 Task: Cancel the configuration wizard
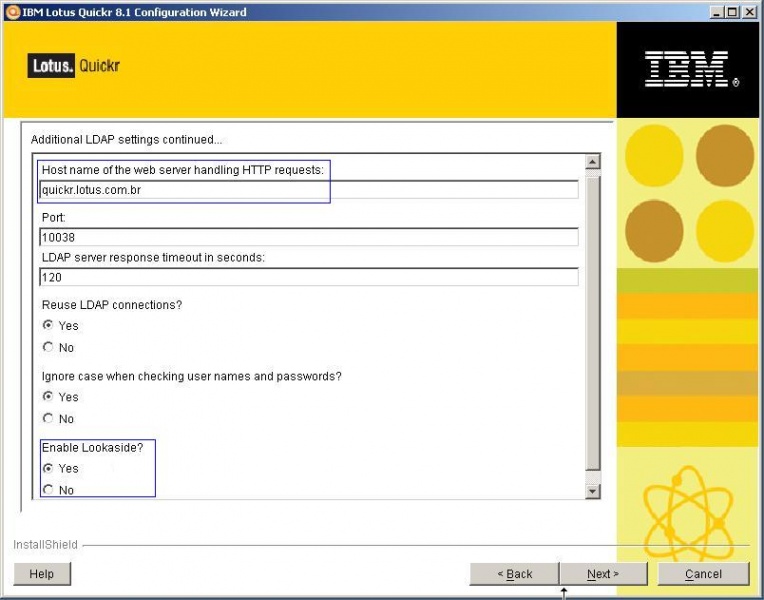click(703, 574)
